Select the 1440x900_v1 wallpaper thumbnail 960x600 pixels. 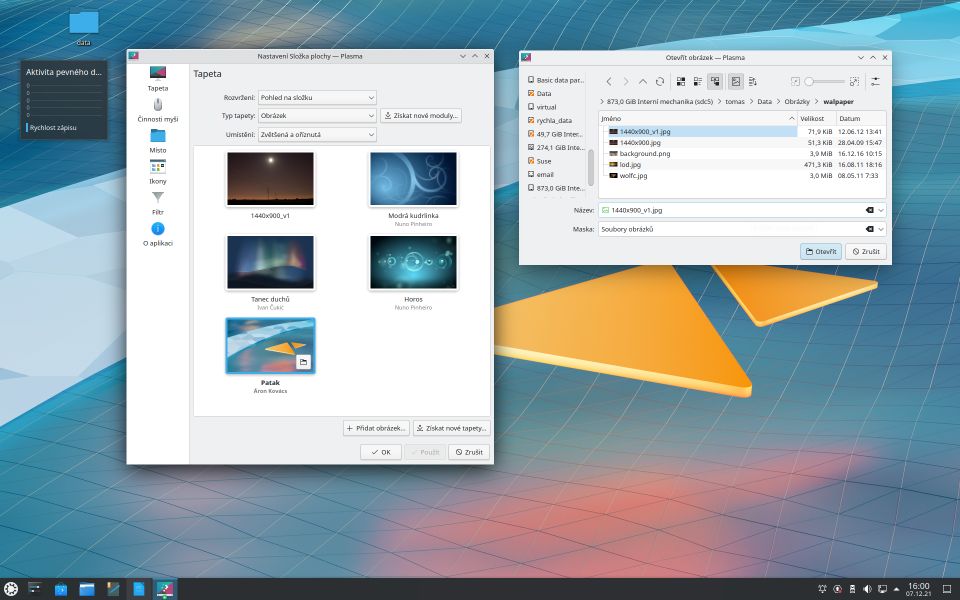(270, 179)
